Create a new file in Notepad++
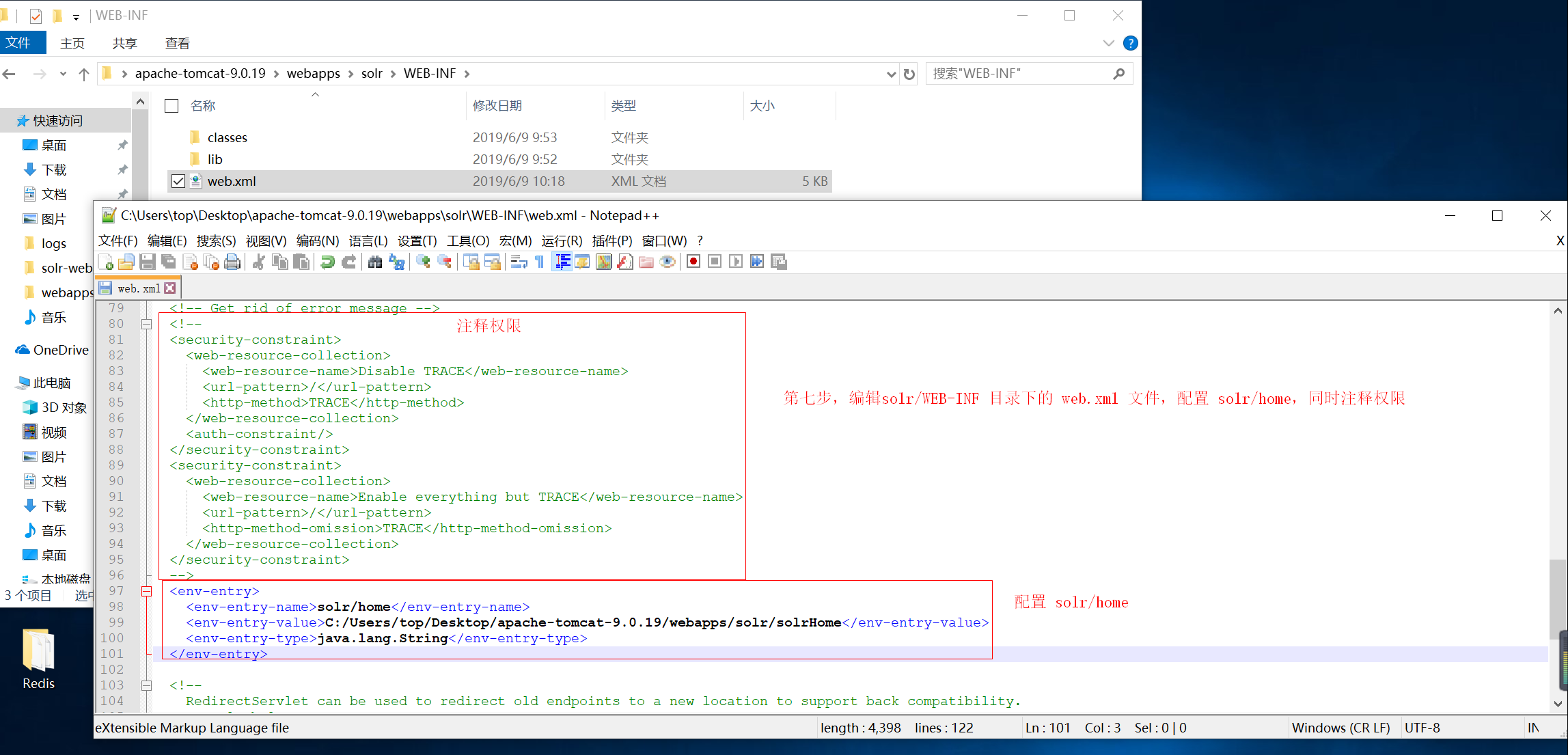 tap(106, 262)
